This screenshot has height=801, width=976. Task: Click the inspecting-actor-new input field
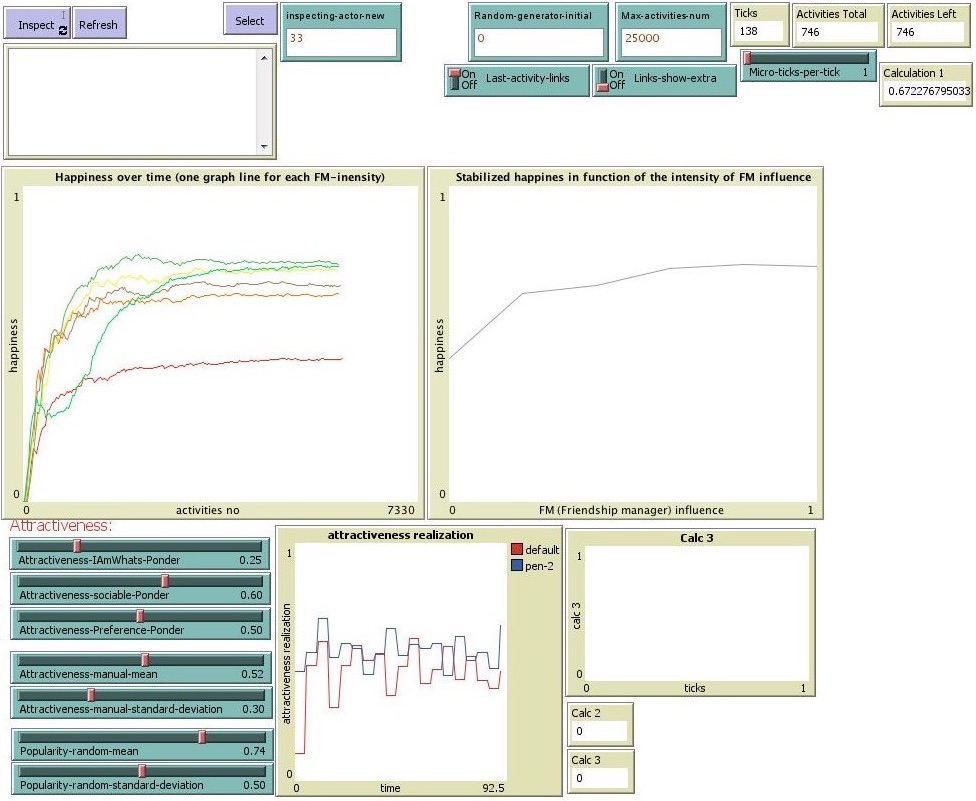click(x=341, y=42)
